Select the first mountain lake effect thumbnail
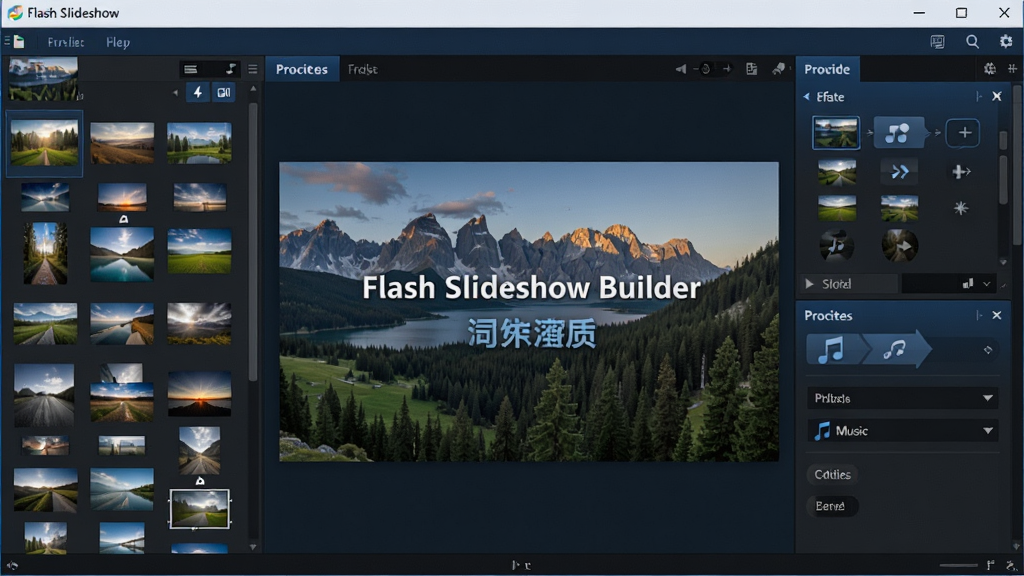This screenshot has width=1024, height=576. click(836, 133)
